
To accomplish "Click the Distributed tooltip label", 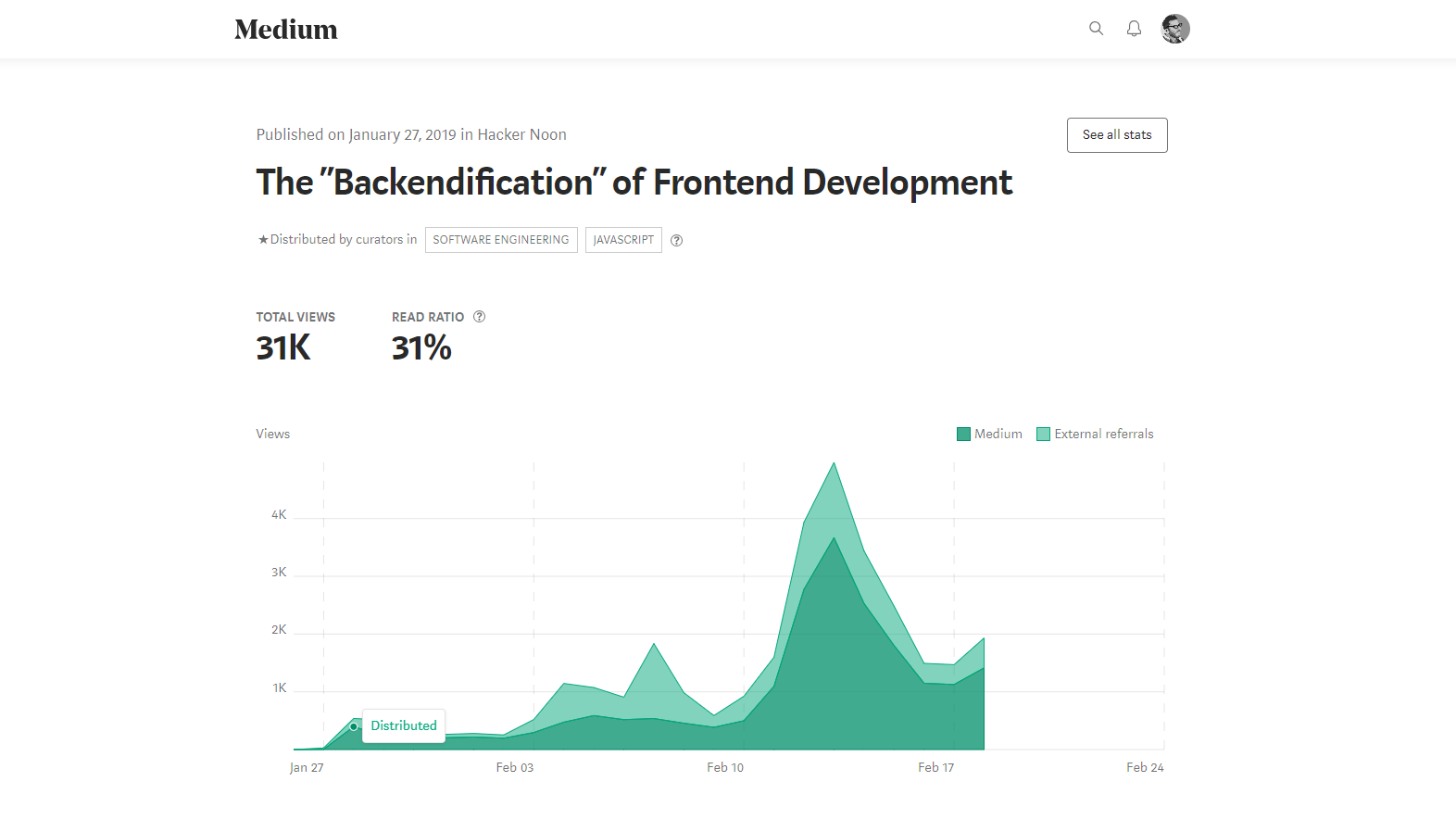I will click(404, 726).
